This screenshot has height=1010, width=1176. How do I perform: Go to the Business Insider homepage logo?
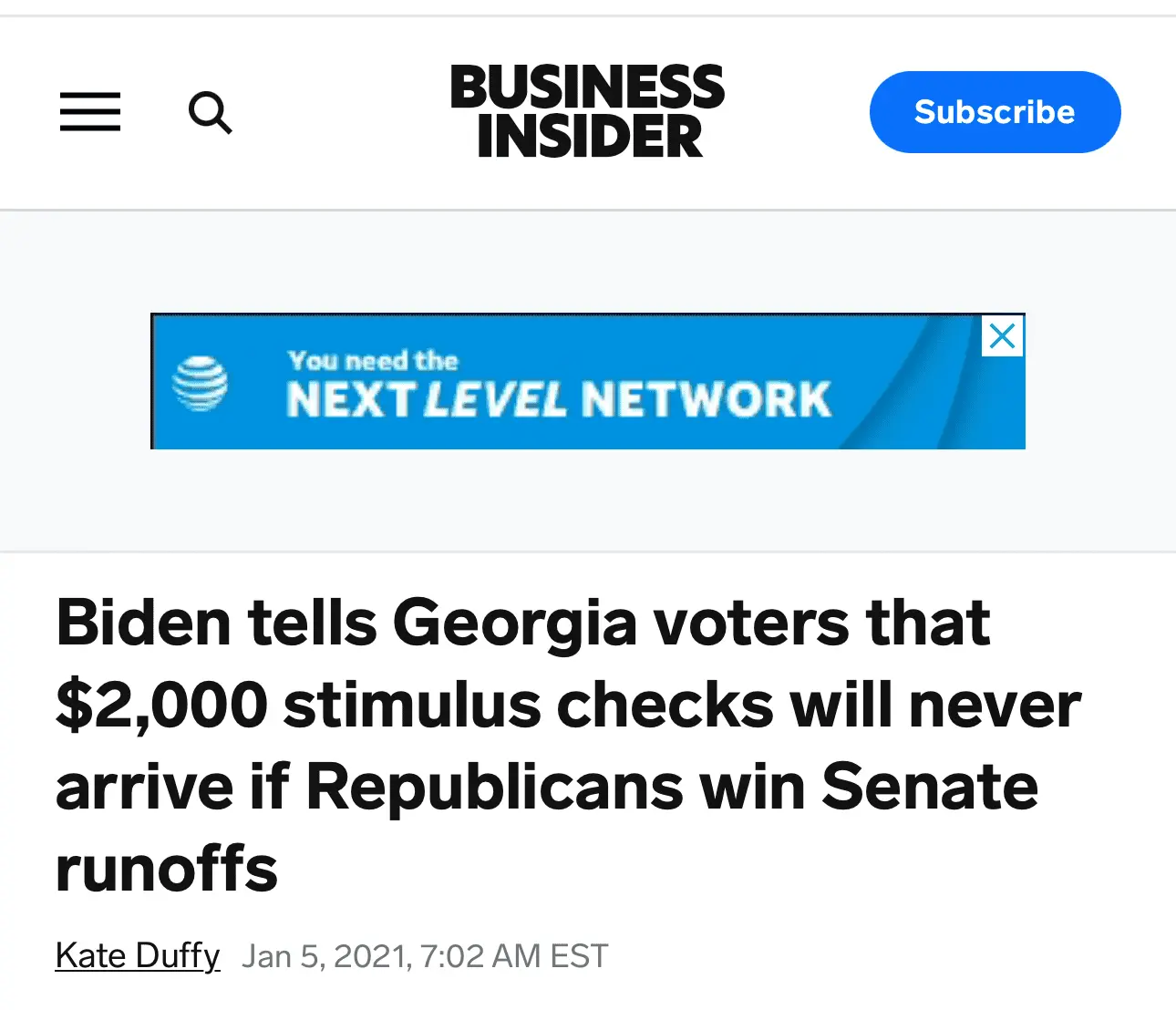tap(587, 111)
